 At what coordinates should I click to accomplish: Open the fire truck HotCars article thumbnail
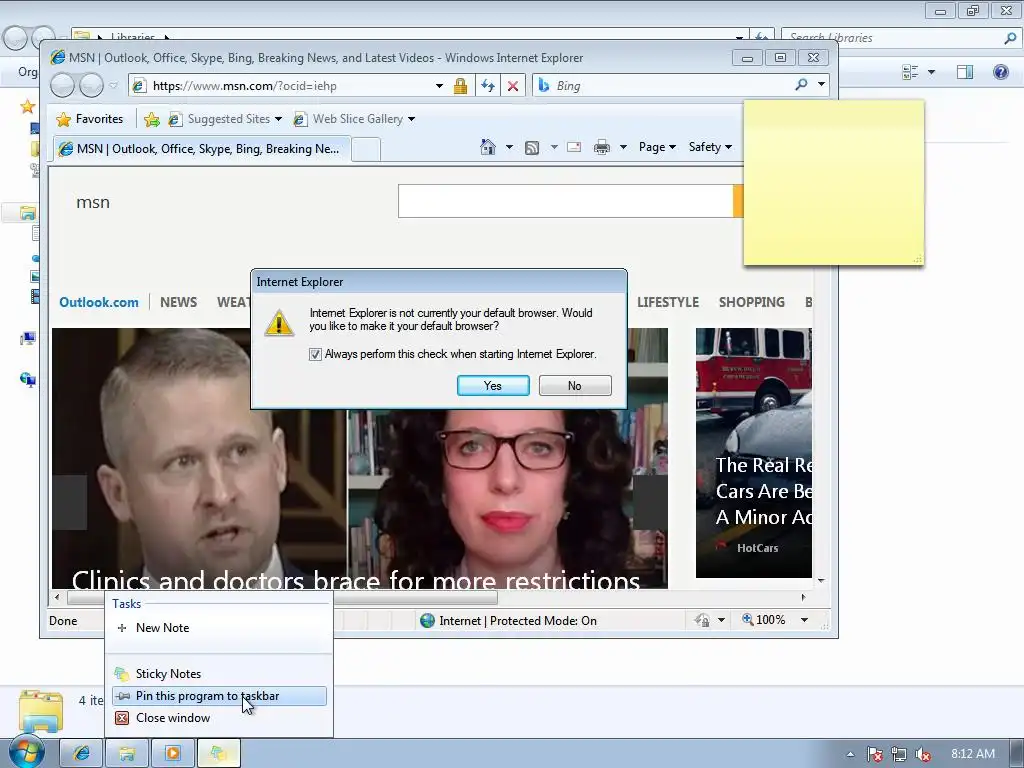coord(754,453)
